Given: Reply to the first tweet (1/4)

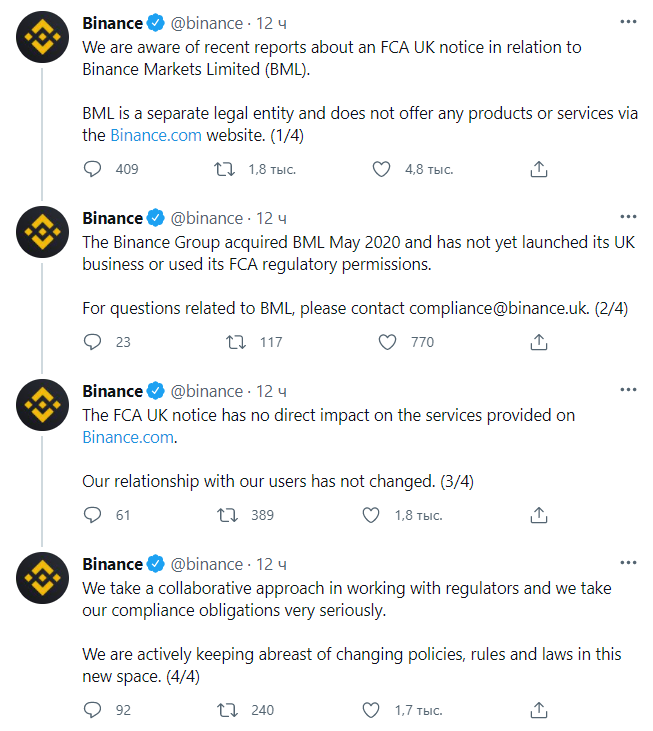Looking at the screenshot, I should coord(93,169).
